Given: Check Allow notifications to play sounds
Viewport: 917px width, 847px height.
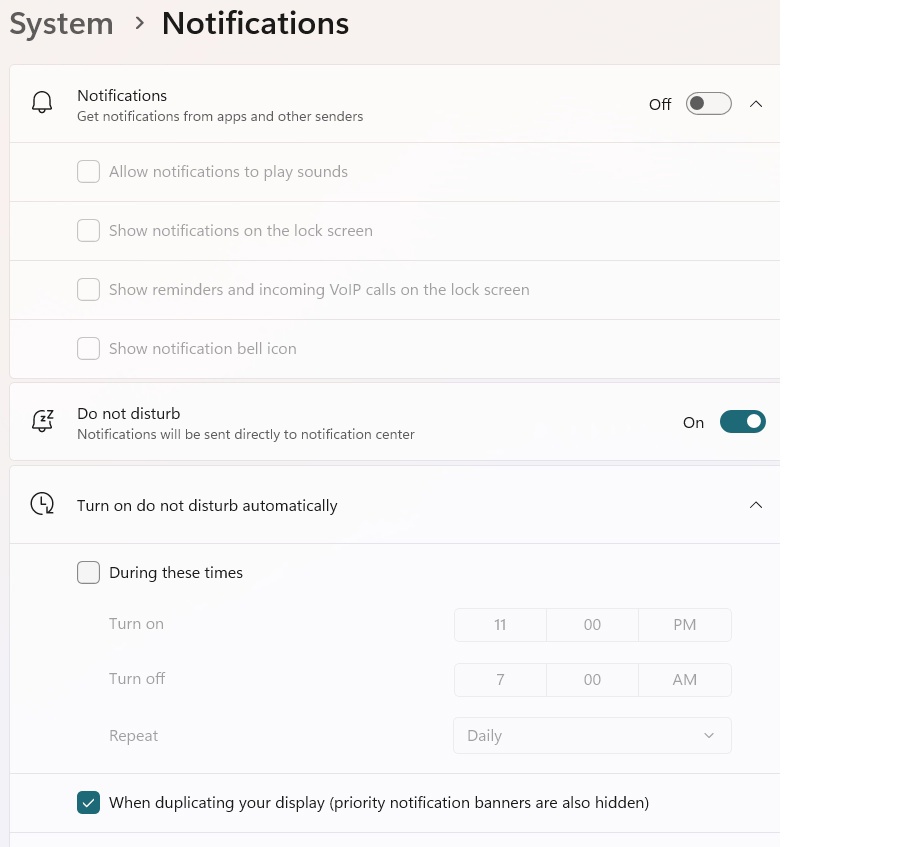Looking at the screenshot, I should 88,171.
